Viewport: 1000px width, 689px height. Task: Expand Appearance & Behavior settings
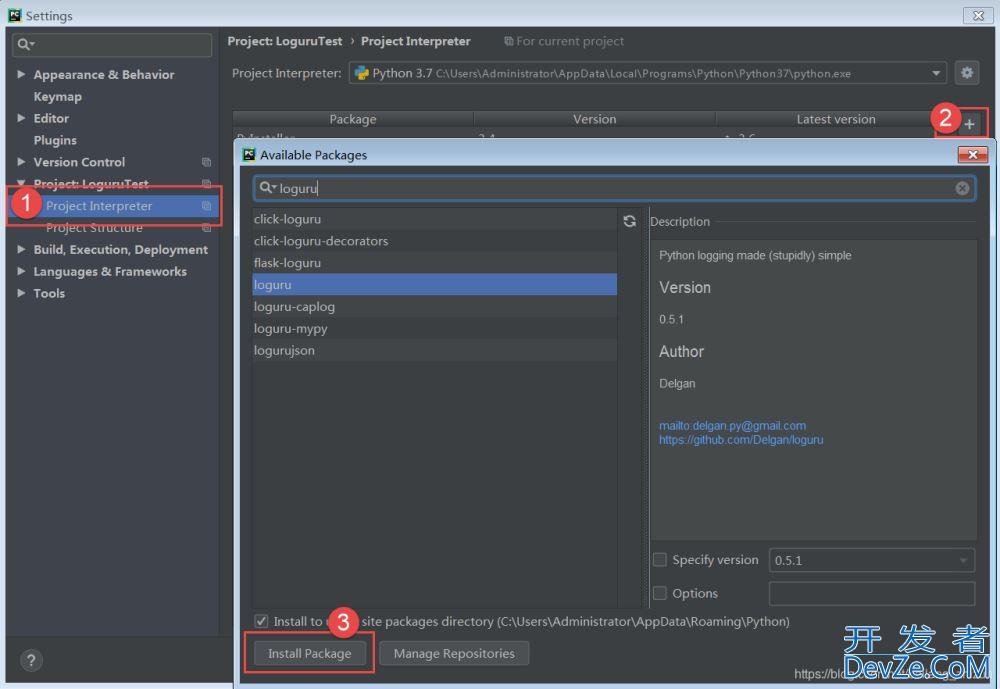pyautogui.click(x=21, y=75)
